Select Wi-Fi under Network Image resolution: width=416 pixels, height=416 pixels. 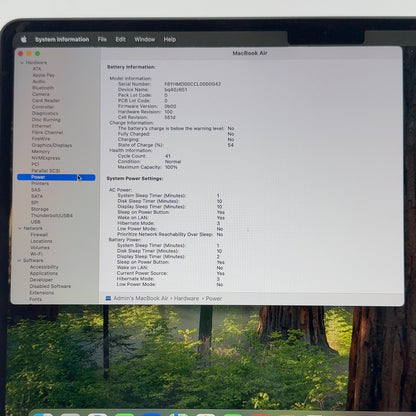coord(36,254)
